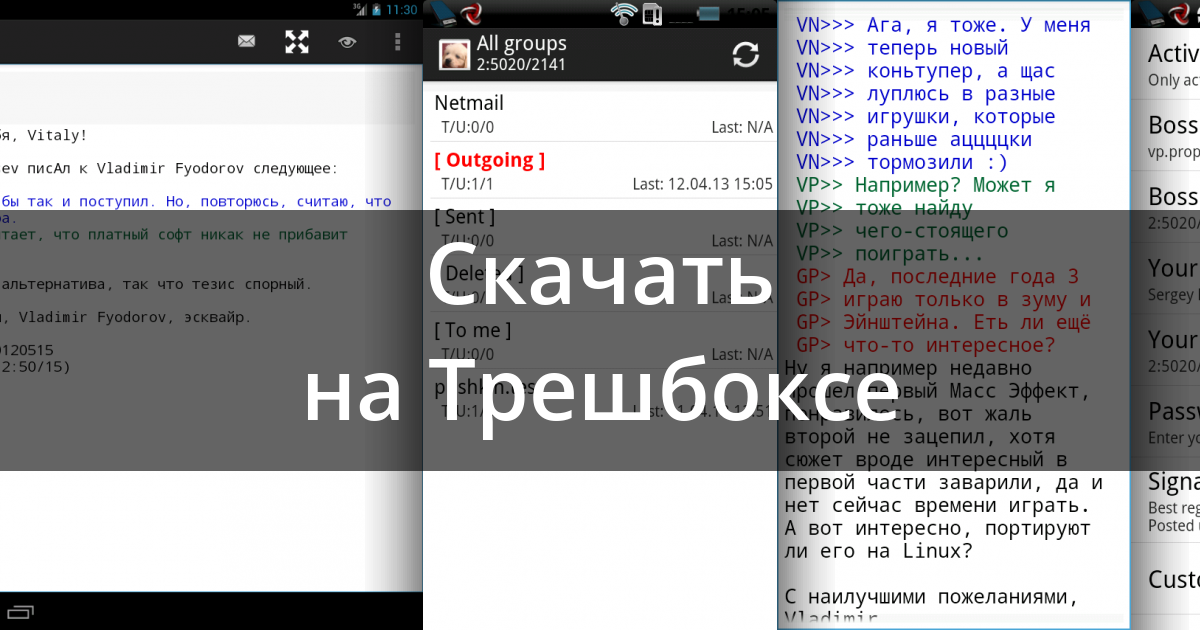Select the line 'С наилучшими пожеланиями,'
The width and height of the screenshot is (1200, 630).
(x=932, y=598)
